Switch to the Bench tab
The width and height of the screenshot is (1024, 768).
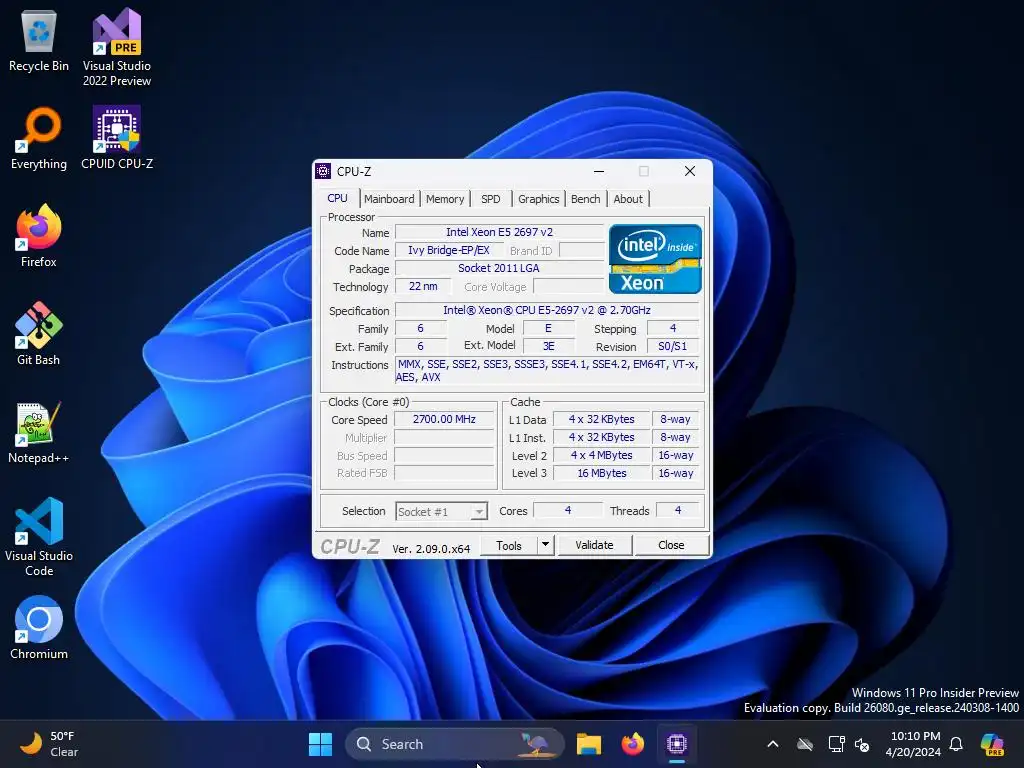(585, 199)
